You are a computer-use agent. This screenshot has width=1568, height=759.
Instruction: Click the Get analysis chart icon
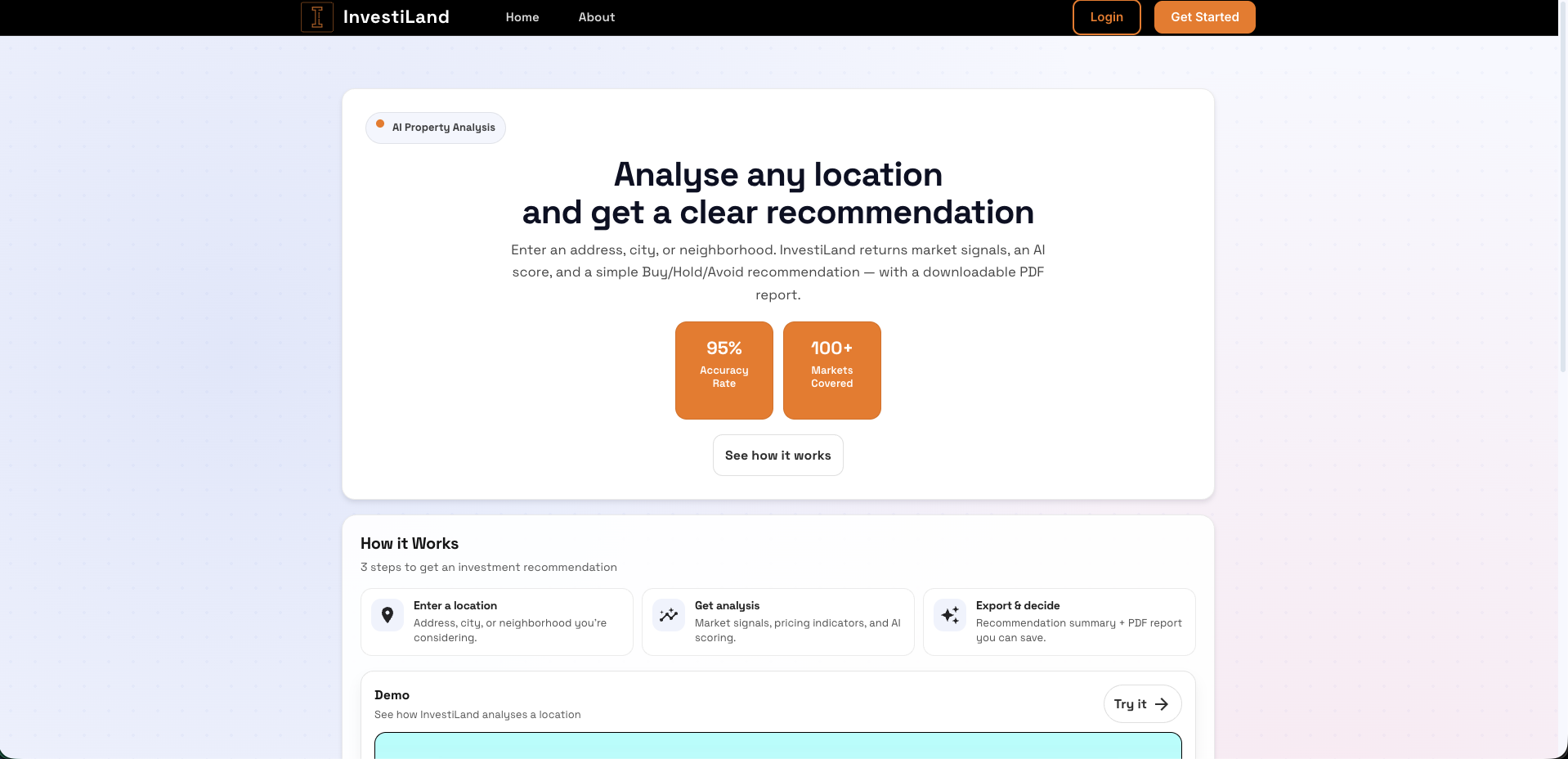(x=669, y=615)
